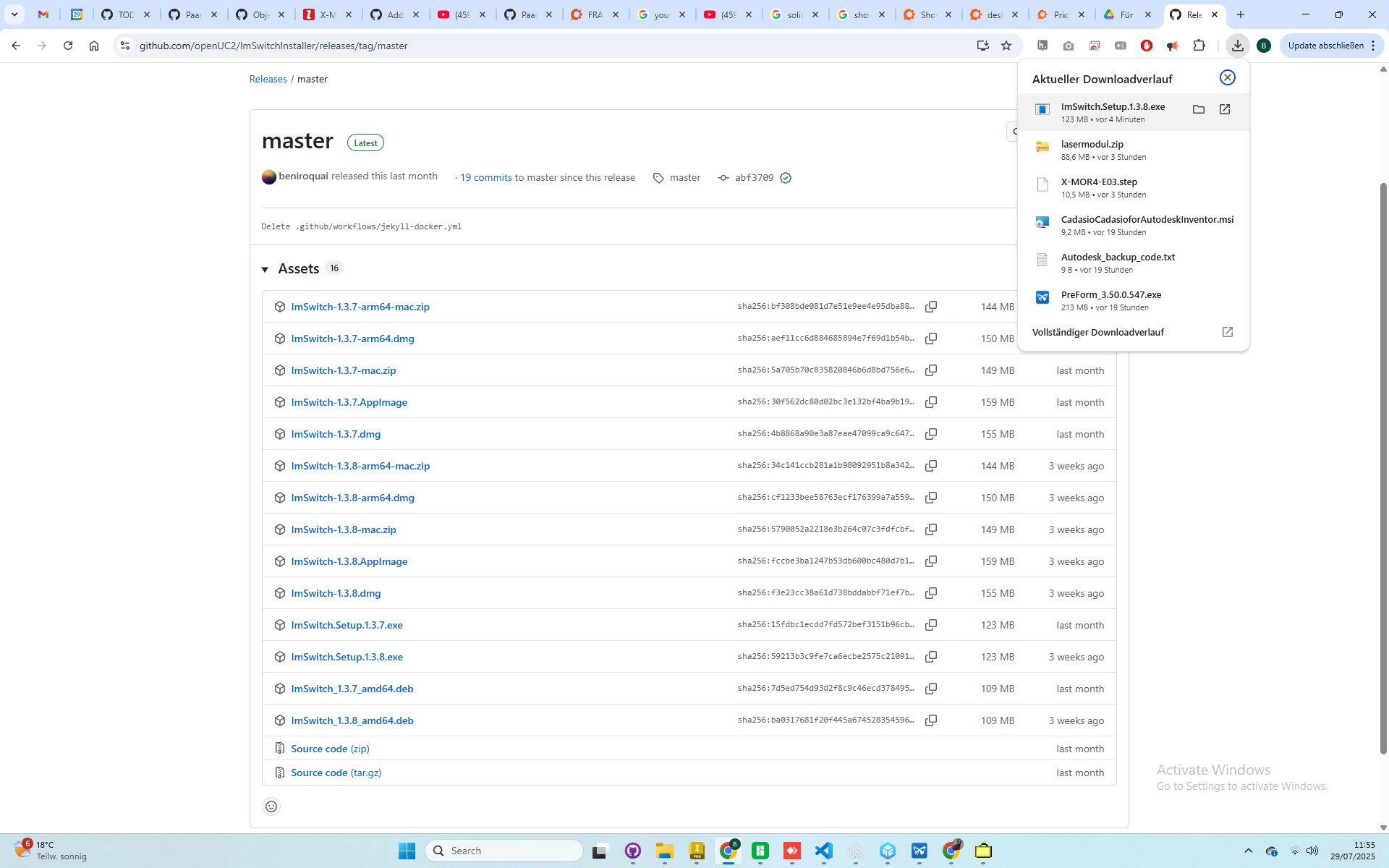Copy sha256 hash for ImSwitch.Setup.1.3.7.exe
This screenshot has width=1389, height=868.
(931, 625)
